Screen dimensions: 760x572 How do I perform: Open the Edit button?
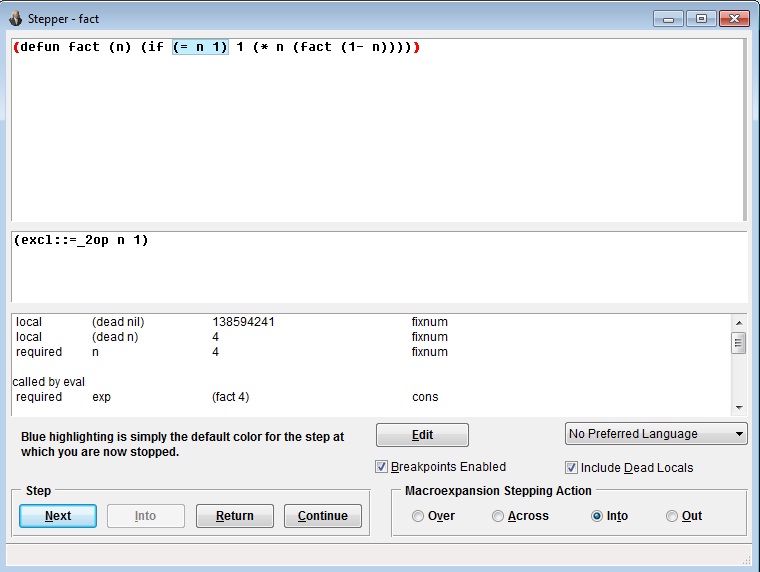click(422, 435)
